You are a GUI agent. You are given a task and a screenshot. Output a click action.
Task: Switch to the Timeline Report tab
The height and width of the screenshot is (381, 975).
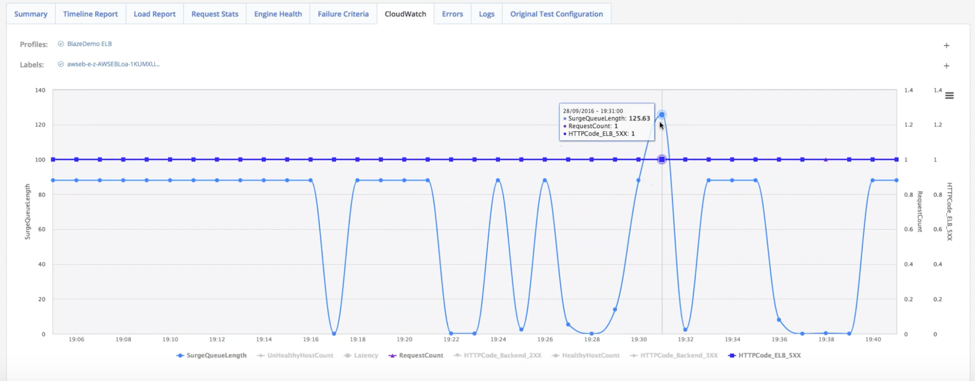(90, 14)
